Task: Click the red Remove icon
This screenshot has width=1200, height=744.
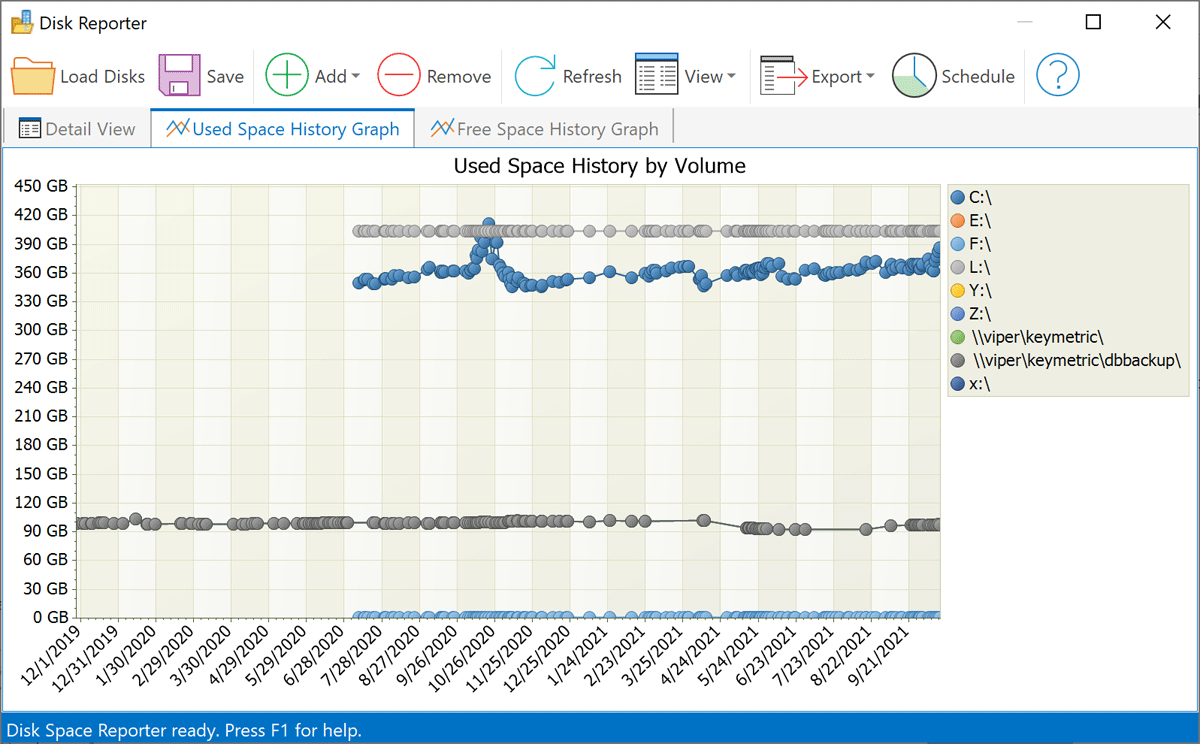Action: 399,74
